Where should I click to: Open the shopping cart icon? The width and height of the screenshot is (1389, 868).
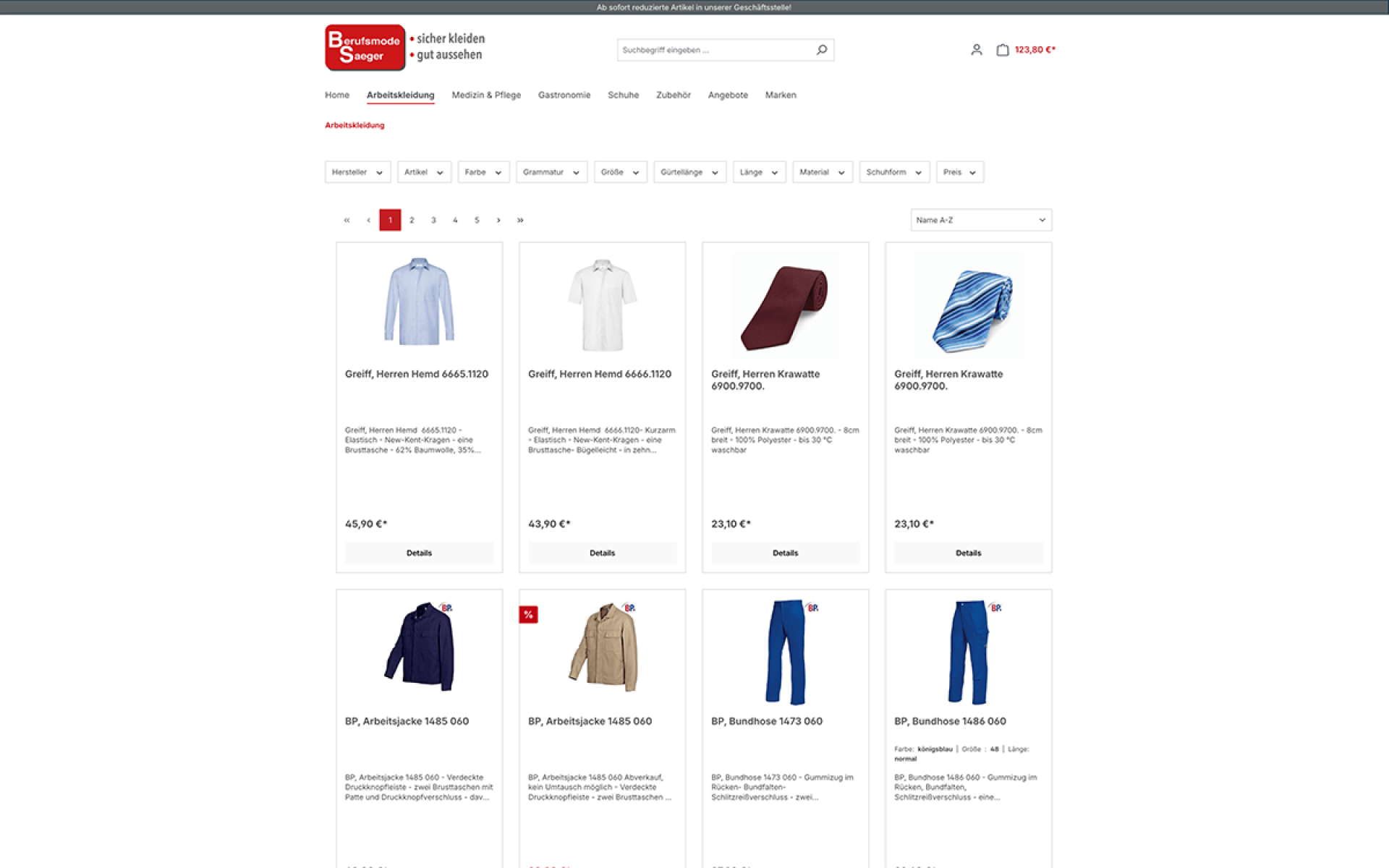point(1002,50)
